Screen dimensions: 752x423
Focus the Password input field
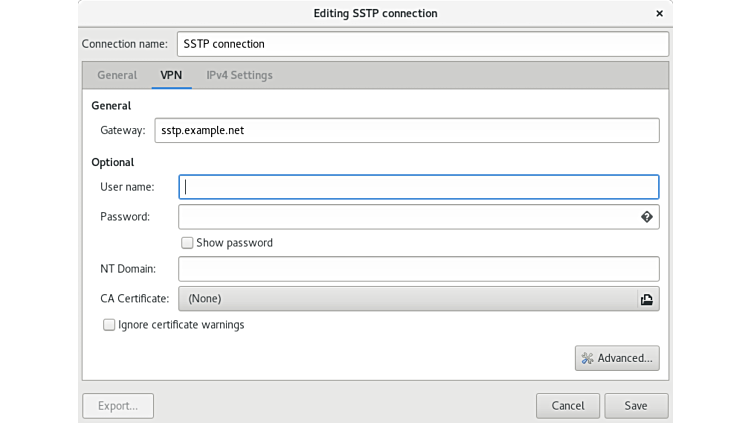406,217
